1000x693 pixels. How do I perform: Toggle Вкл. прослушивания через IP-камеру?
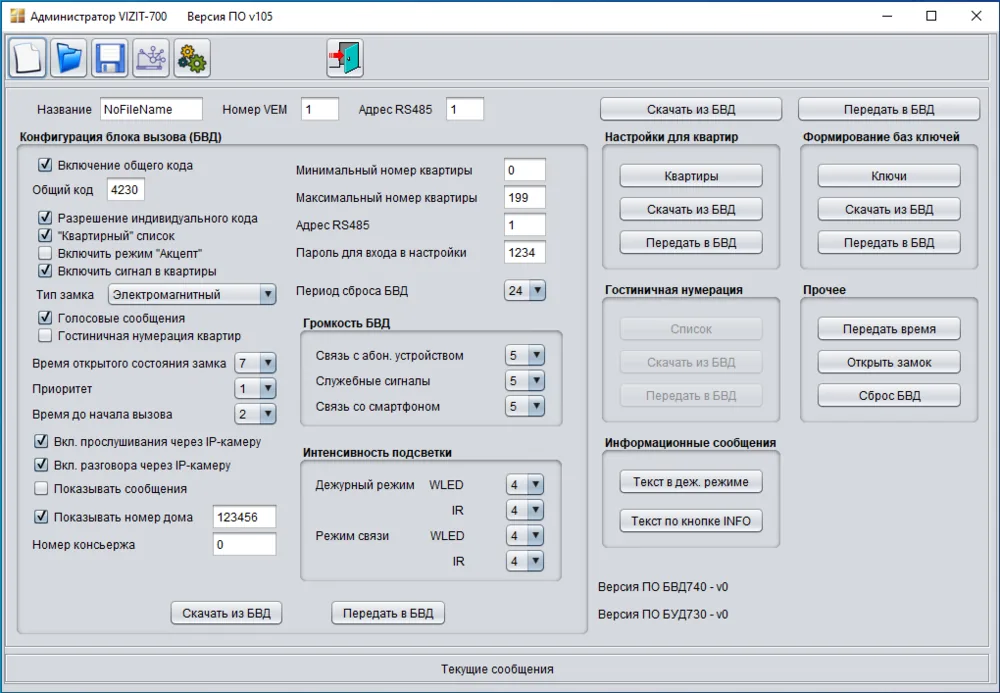tap(41, 441)
